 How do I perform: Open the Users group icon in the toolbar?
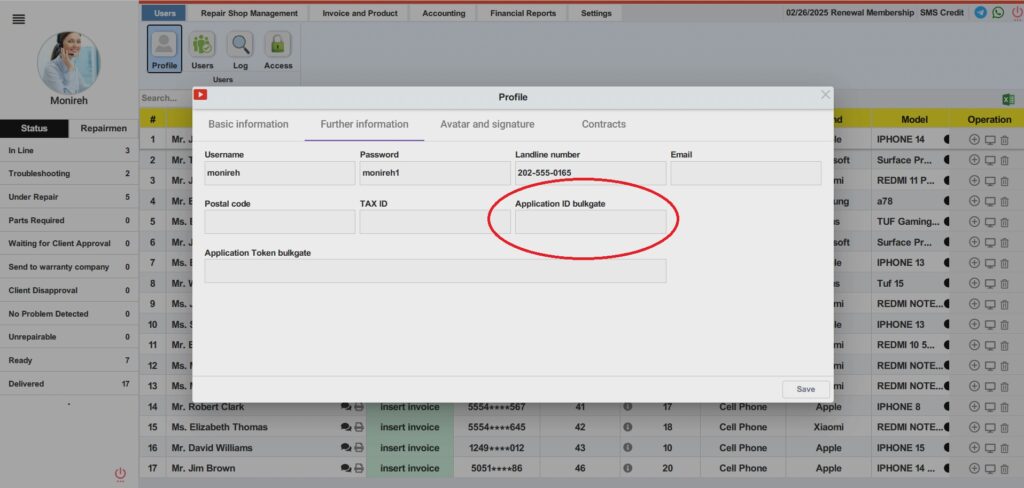coord(202,49)
